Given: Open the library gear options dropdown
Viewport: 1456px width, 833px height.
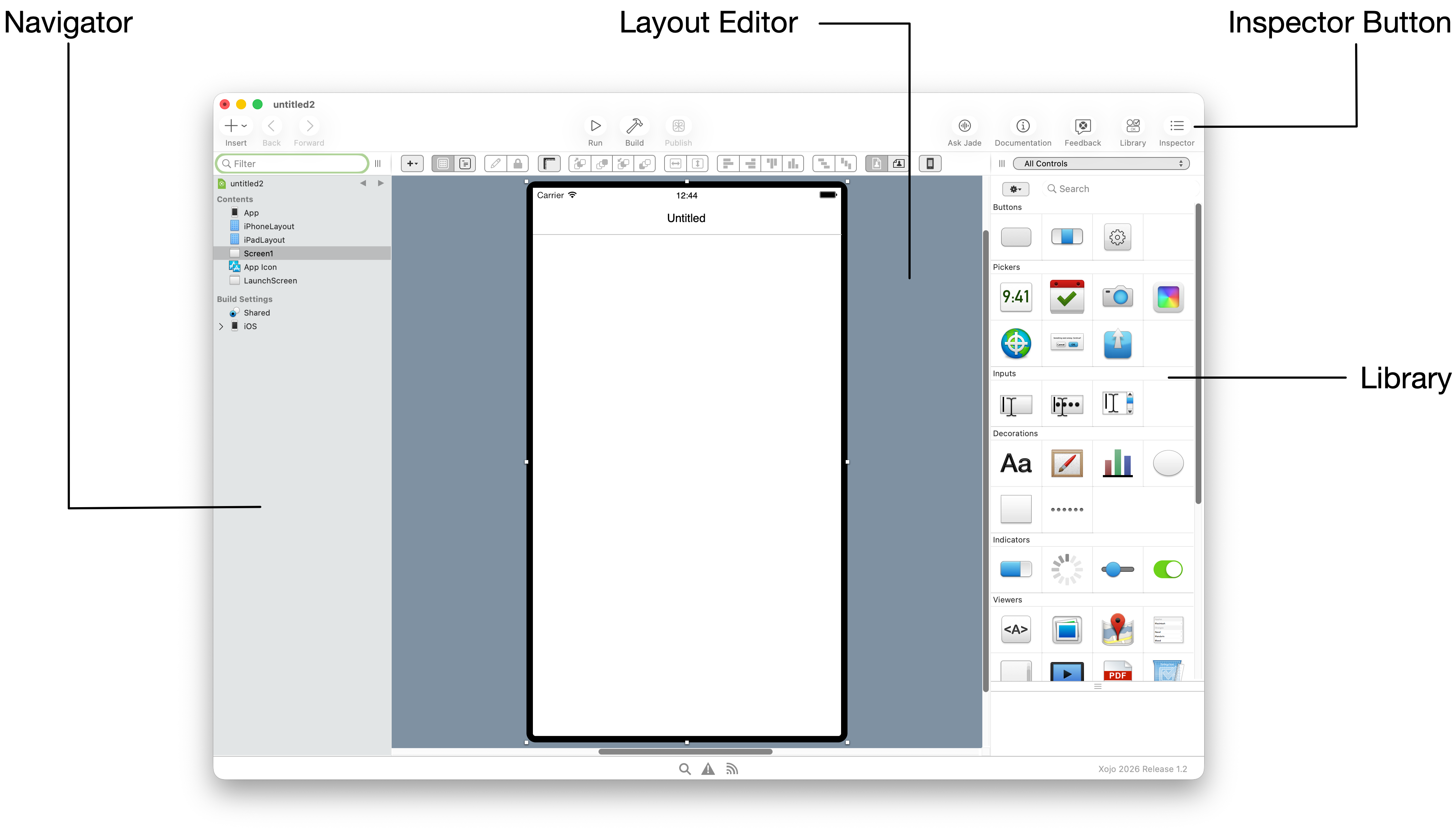Looking at the screenshot, I should coord(1015,189).
